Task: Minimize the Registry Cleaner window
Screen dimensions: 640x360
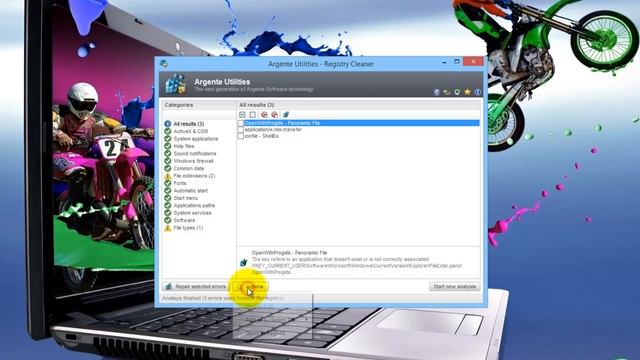Action: (x=444, y=62)
